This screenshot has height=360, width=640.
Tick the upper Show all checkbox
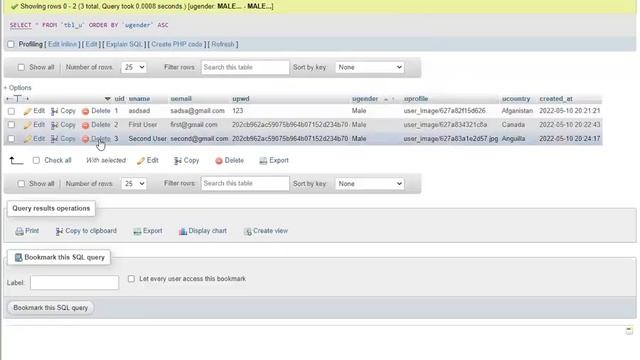(x=21, y=67)
